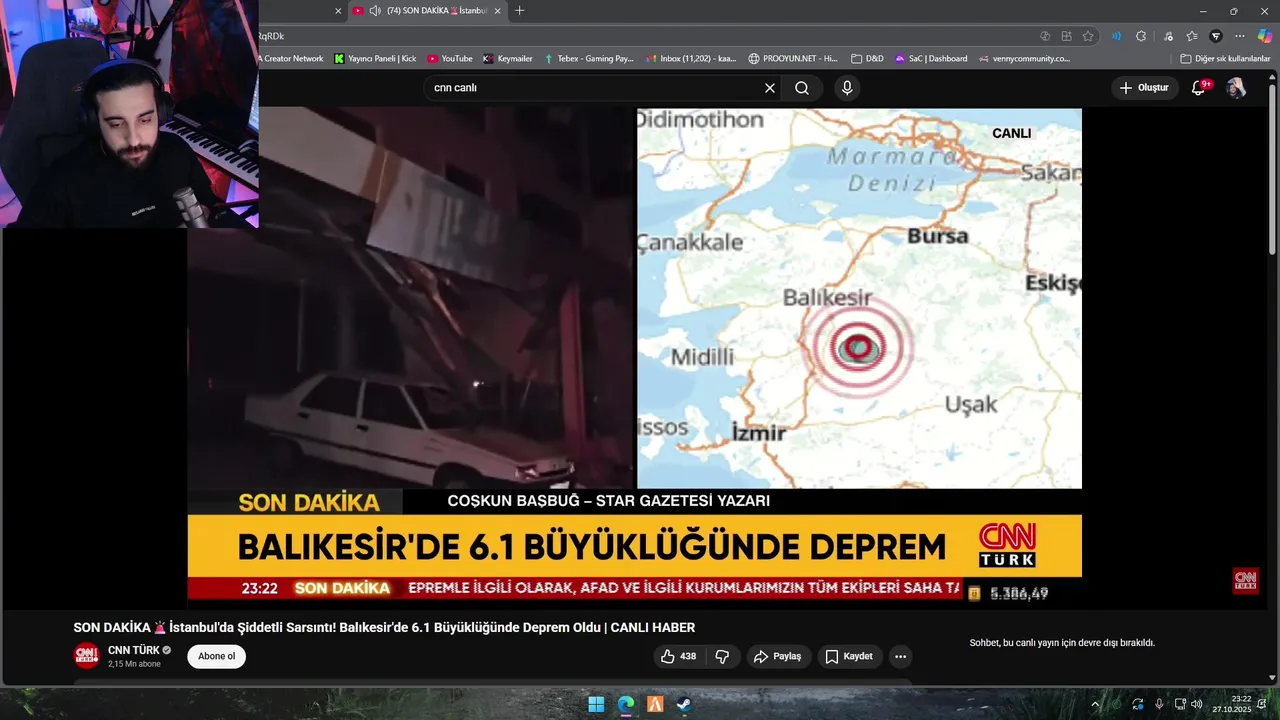Click the sync status icon in system tray
The width and height of the screenshot is (1280, 720).
click(1138, 704)
